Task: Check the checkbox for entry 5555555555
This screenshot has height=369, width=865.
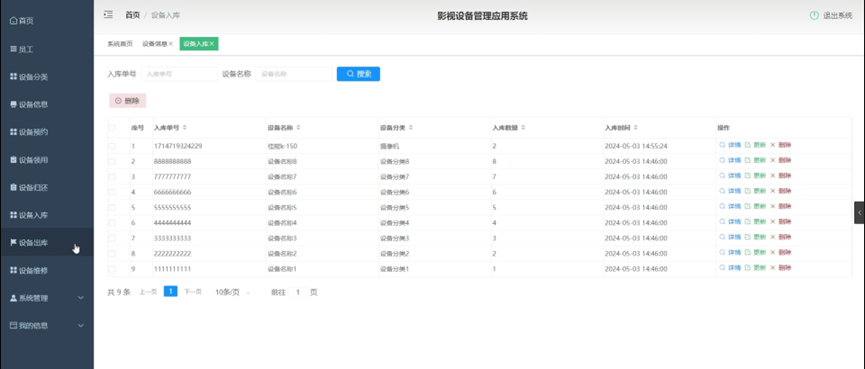Action: (x=112, y=207)
